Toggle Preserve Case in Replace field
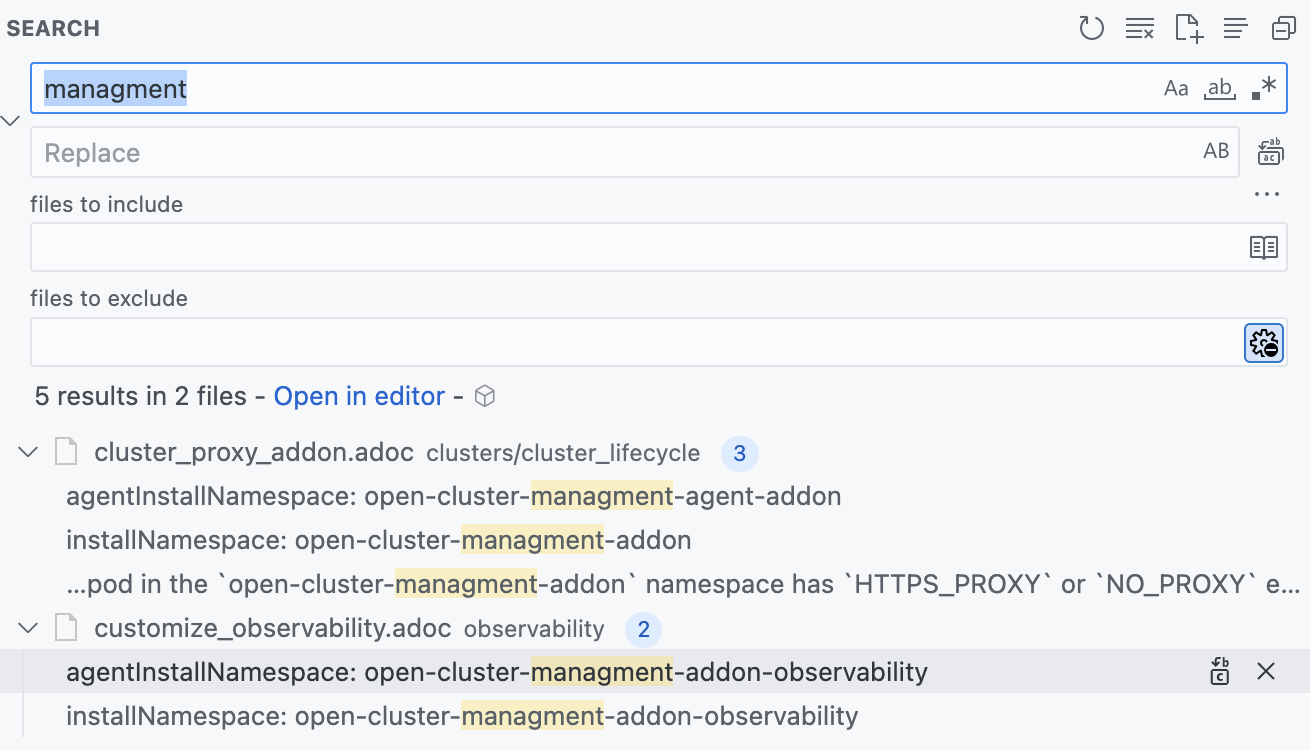 [x=1216, y=152]
